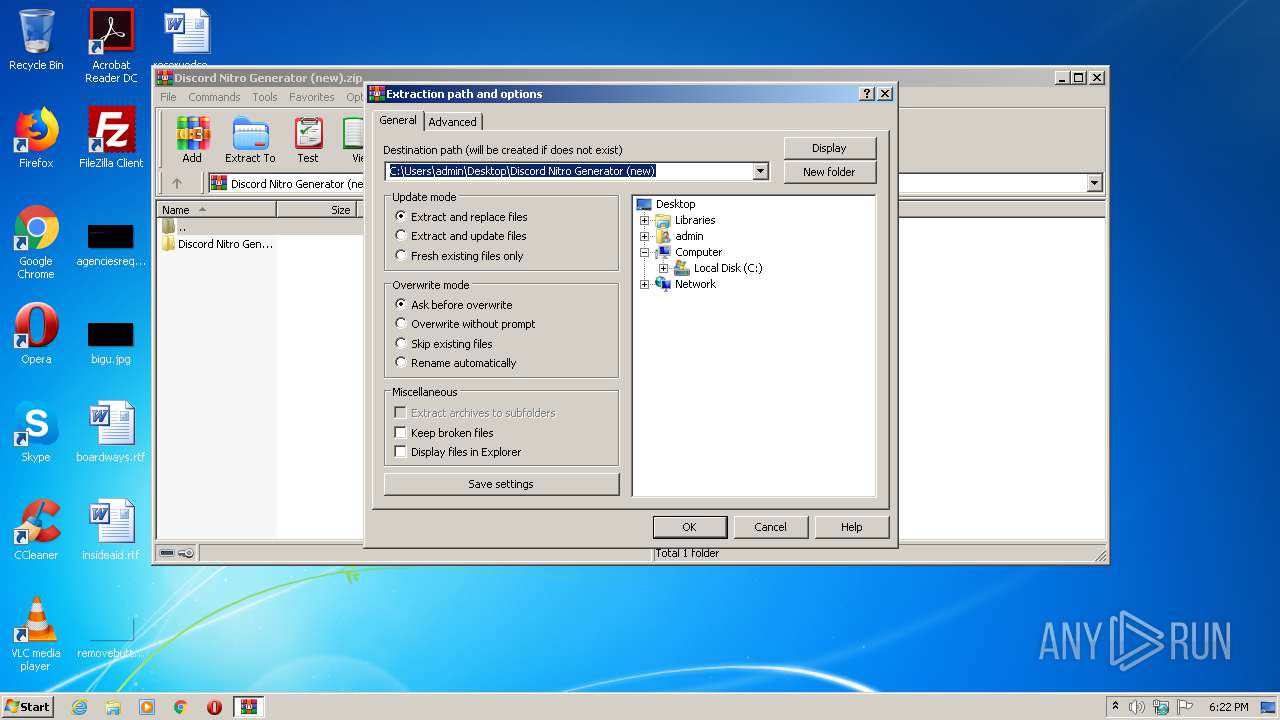Click the Help button
1280x720 pixels.
tap(851, 527)
